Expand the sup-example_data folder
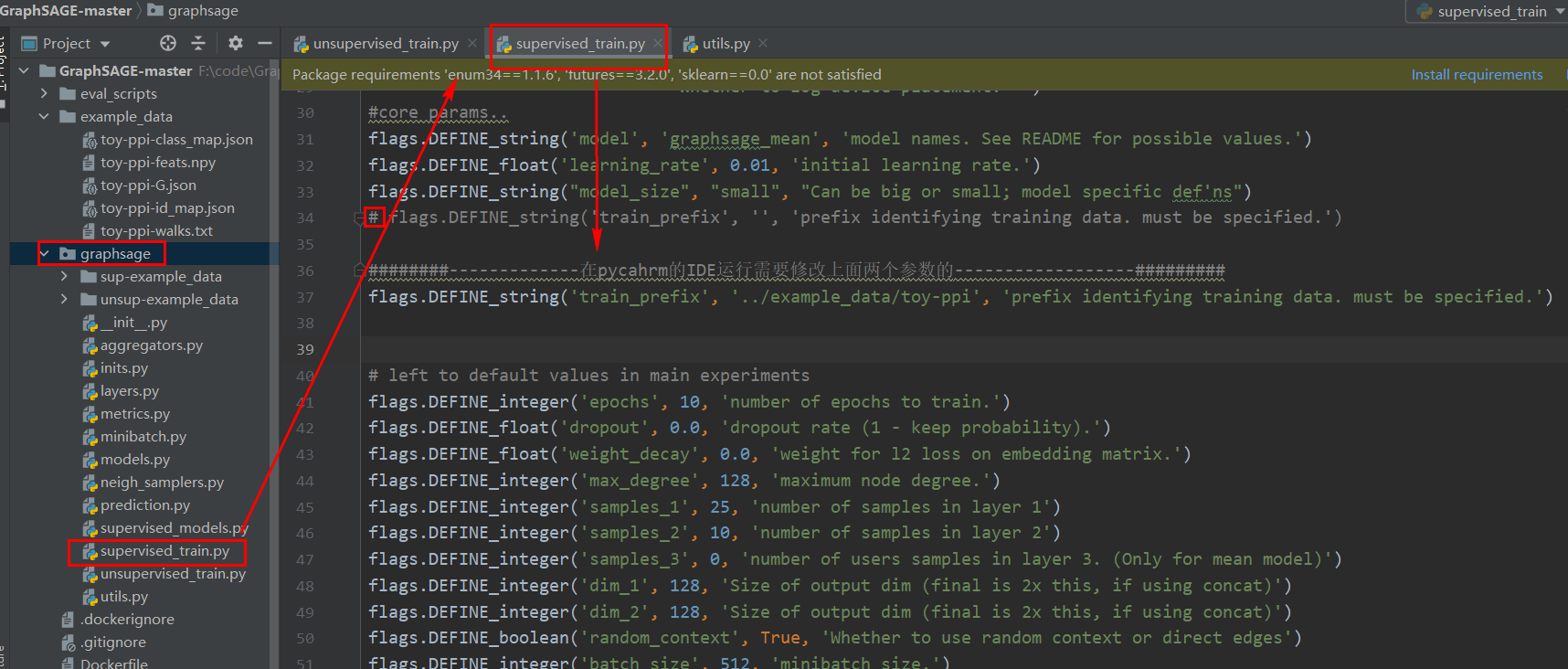The image size is (1568, 669). click(x=64, y=276)
